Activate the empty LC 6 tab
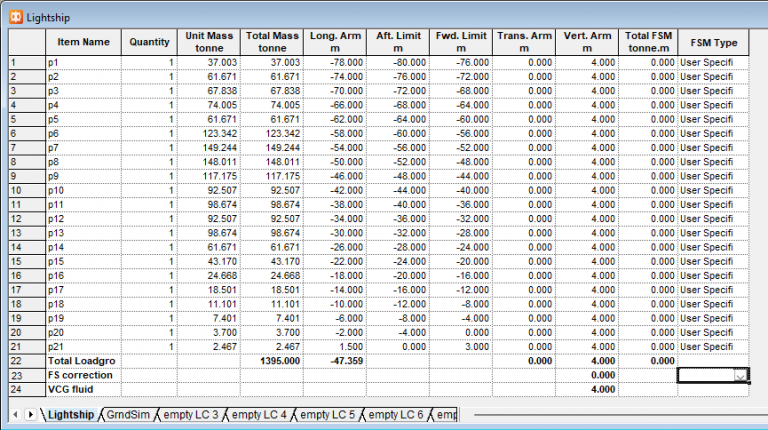Image resolution: width=768 pixels, height=430 pixels. click(x=396, y=414)
